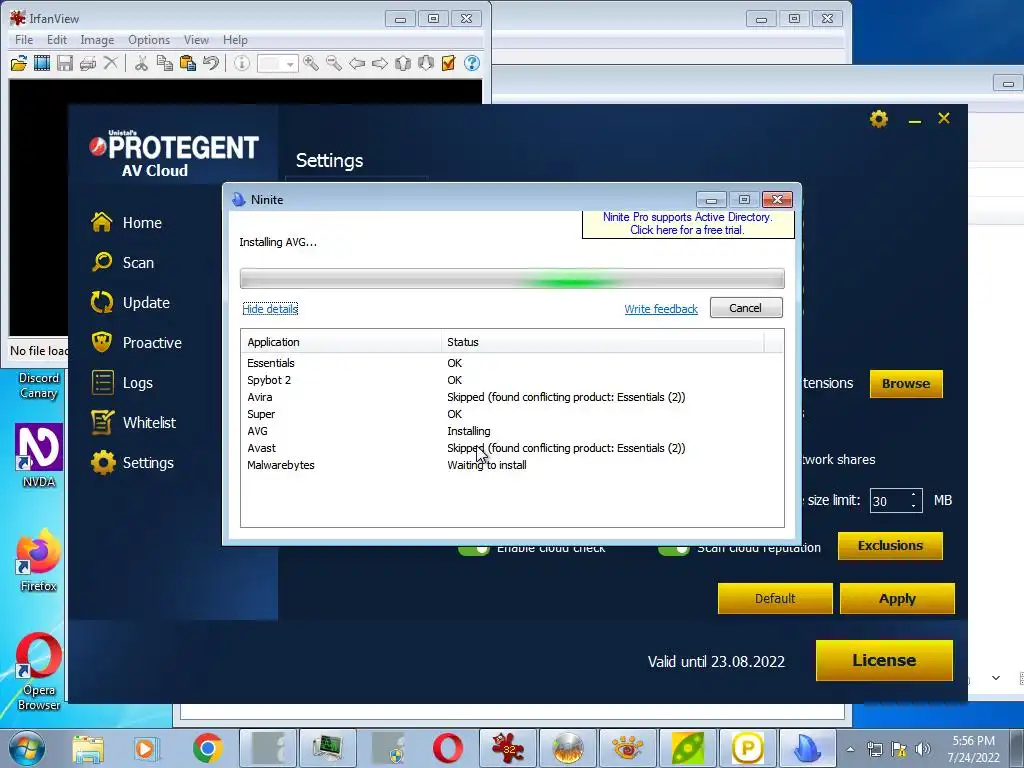Click the Windows Start orb
Screen dimensions: 1024x768
point(27,748)
